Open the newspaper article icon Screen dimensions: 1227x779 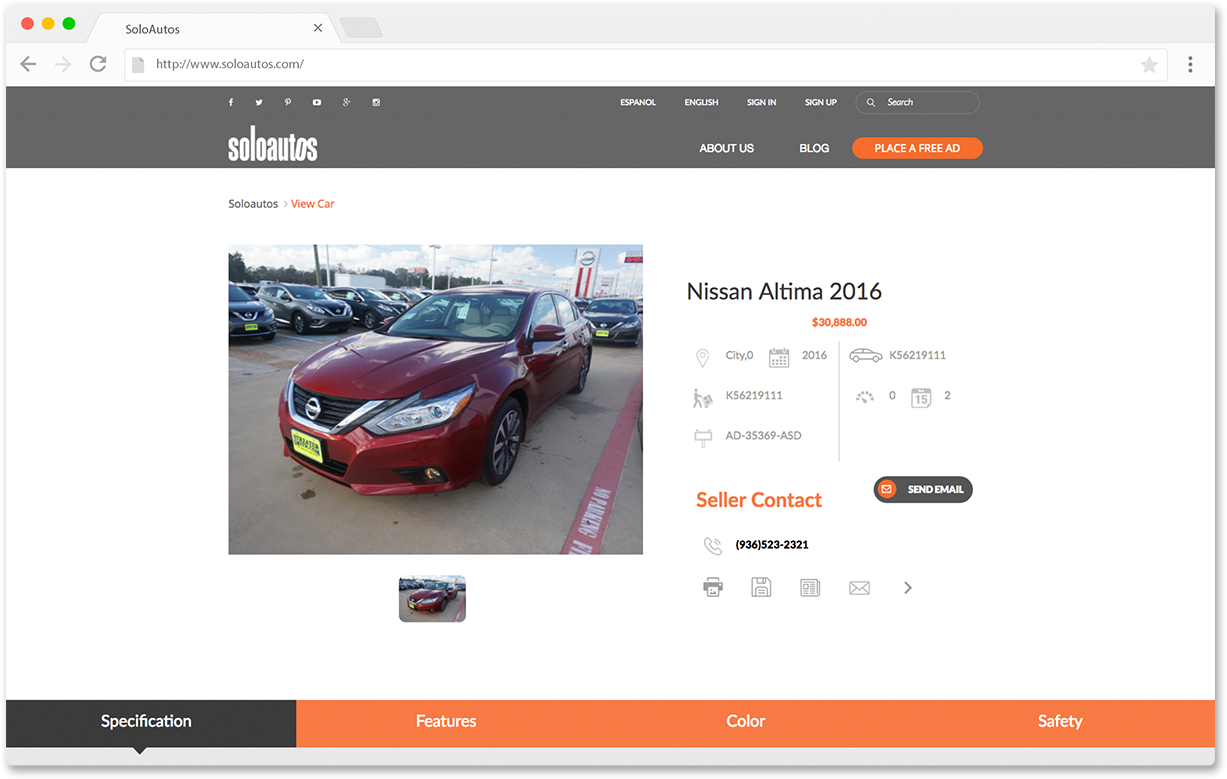pos(810,588)
